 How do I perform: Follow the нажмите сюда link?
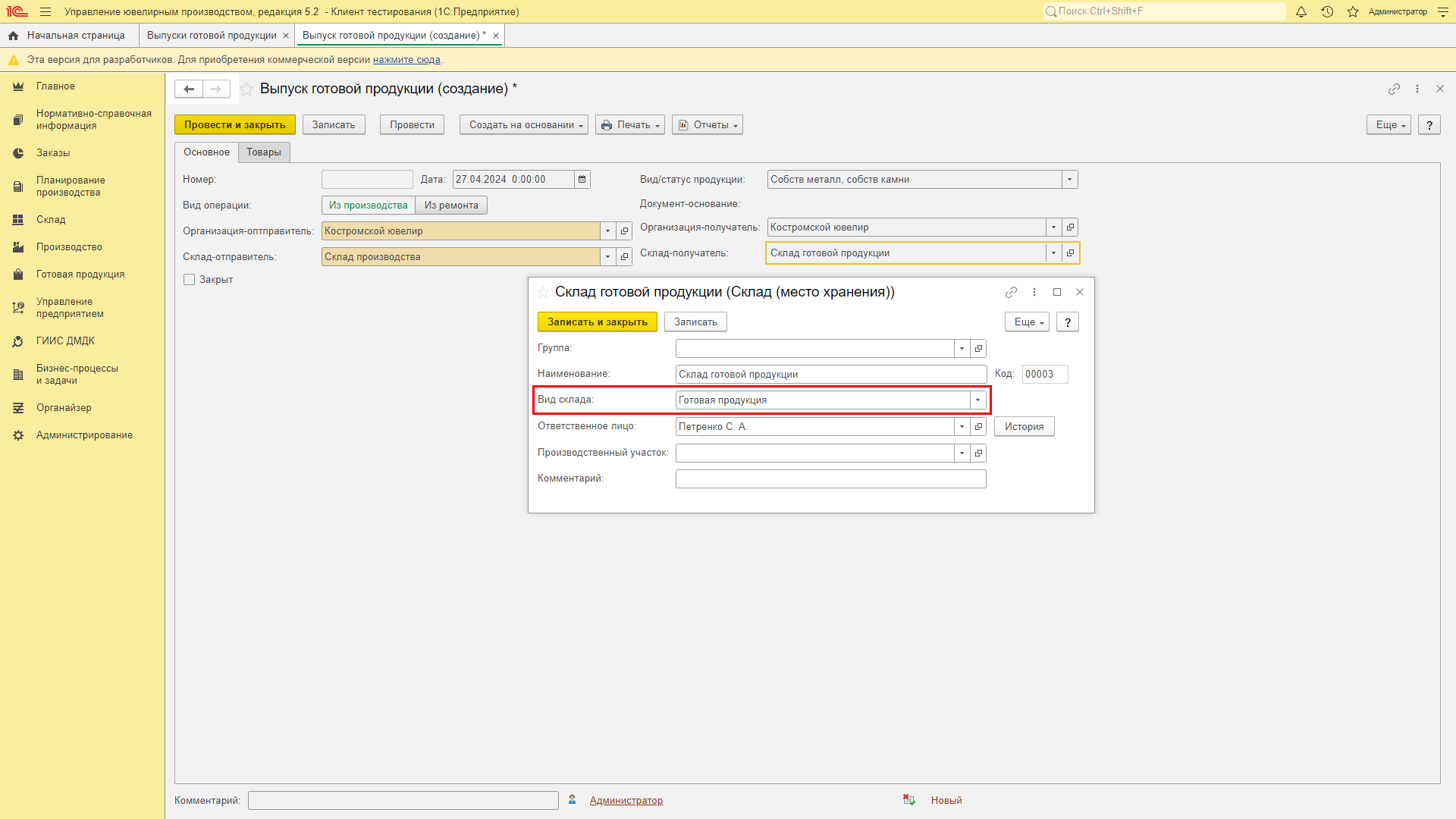(406, 60)
